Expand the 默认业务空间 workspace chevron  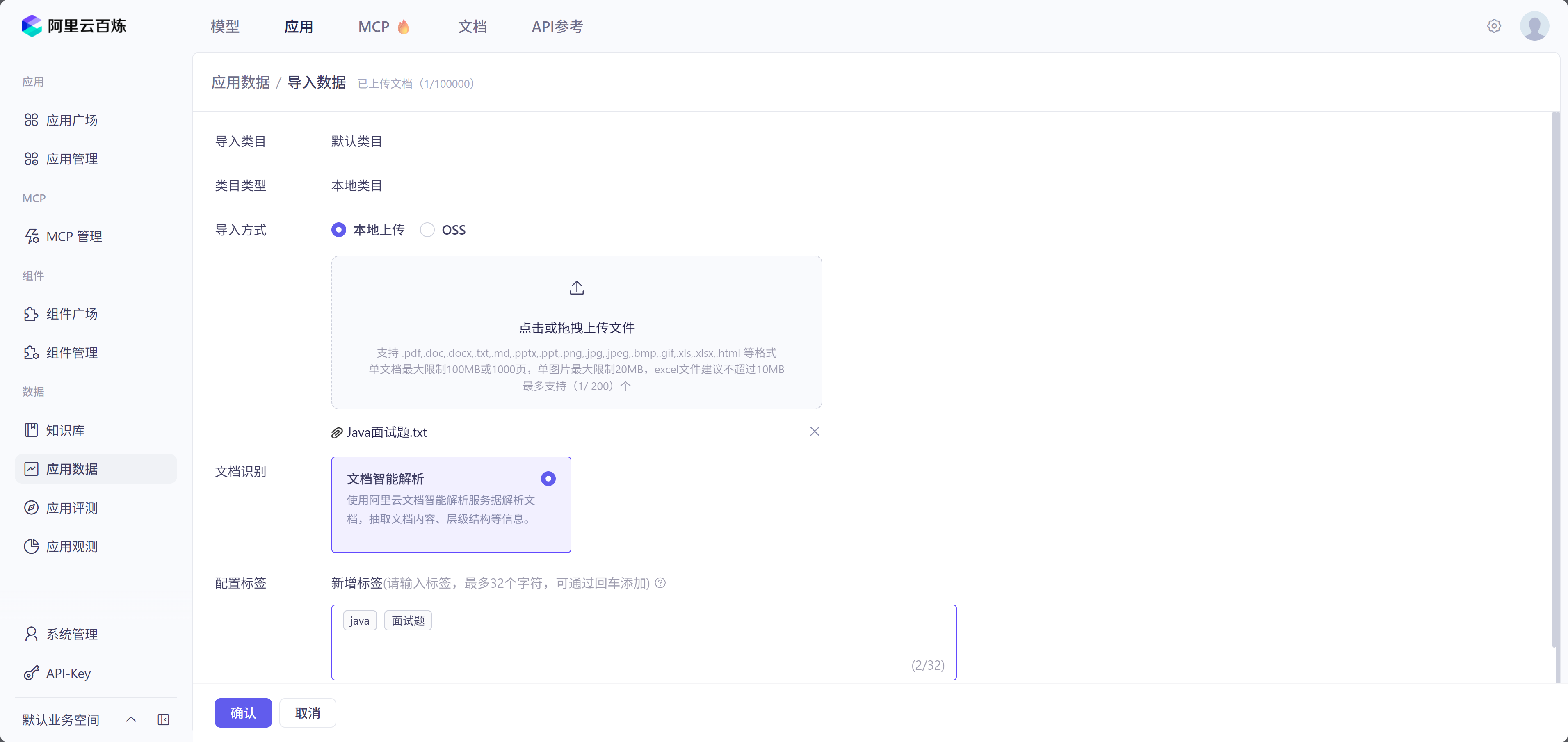point(131,719)
